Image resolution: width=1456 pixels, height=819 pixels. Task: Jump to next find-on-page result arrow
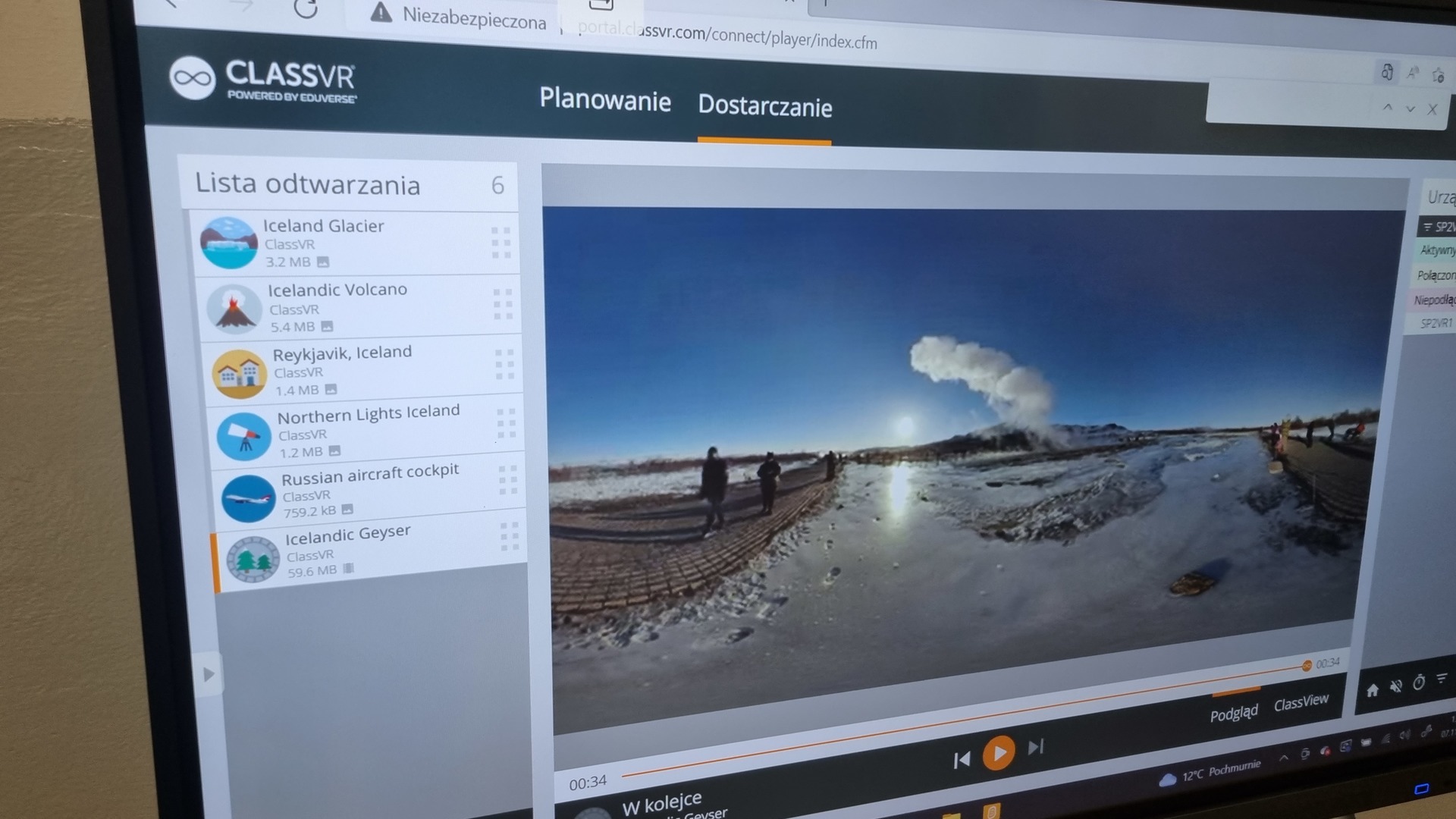(1410, 109)
